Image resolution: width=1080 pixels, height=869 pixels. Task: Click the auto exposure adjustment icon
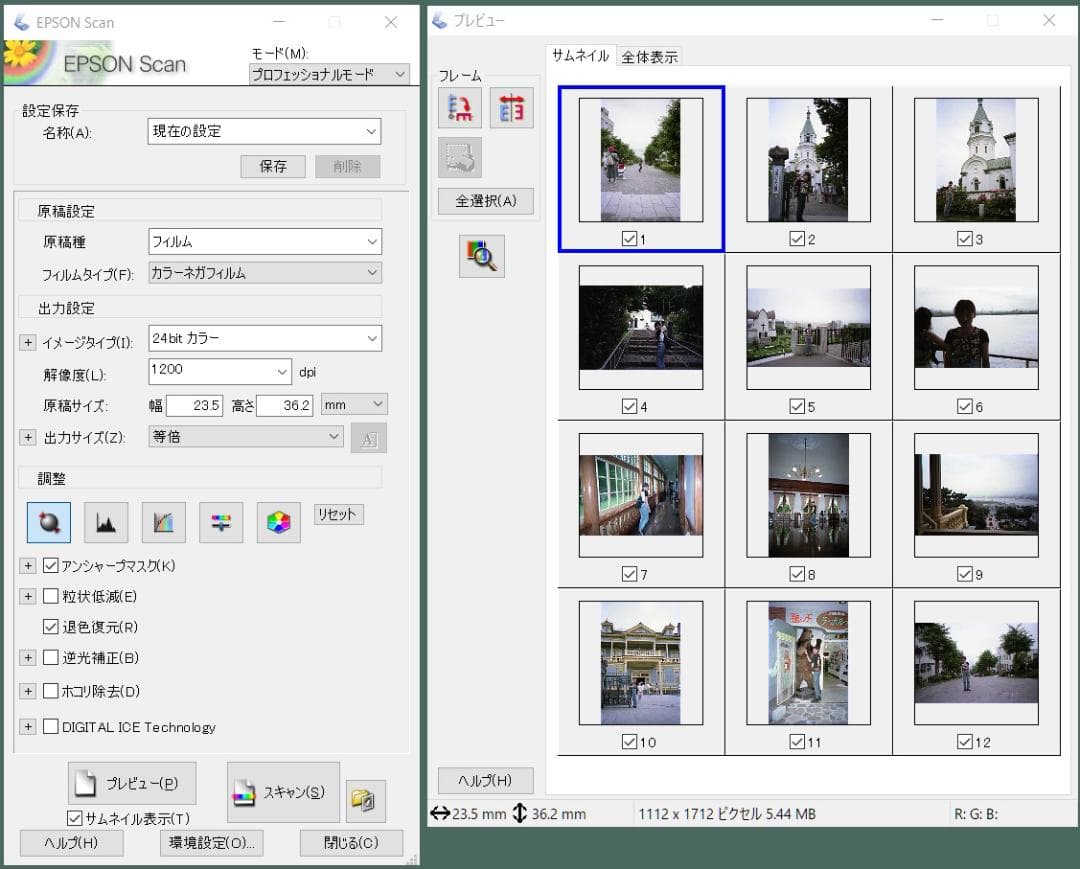point(49,522)
